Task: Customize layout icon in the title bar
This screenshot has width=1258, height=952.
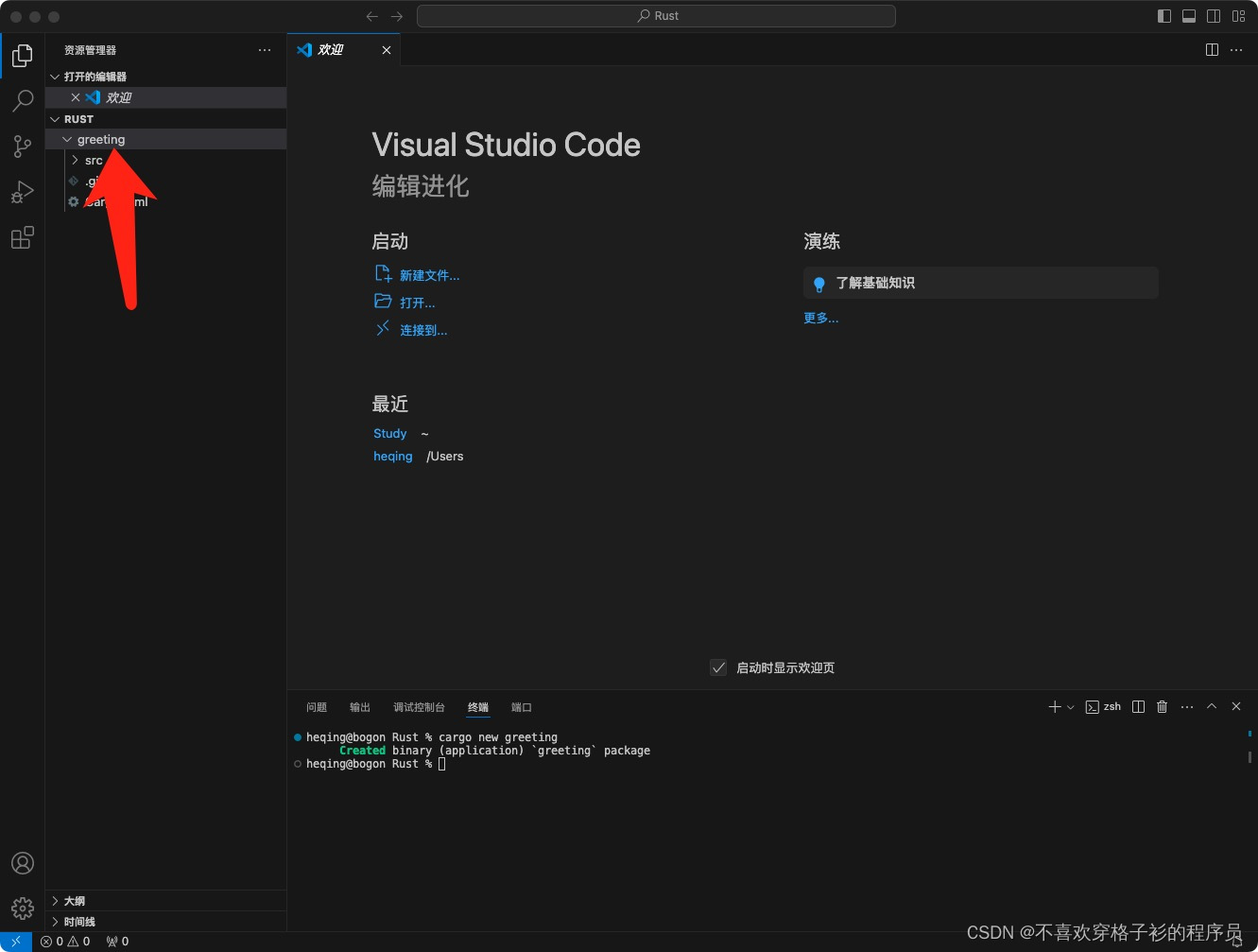Action: coord(1238,16)
